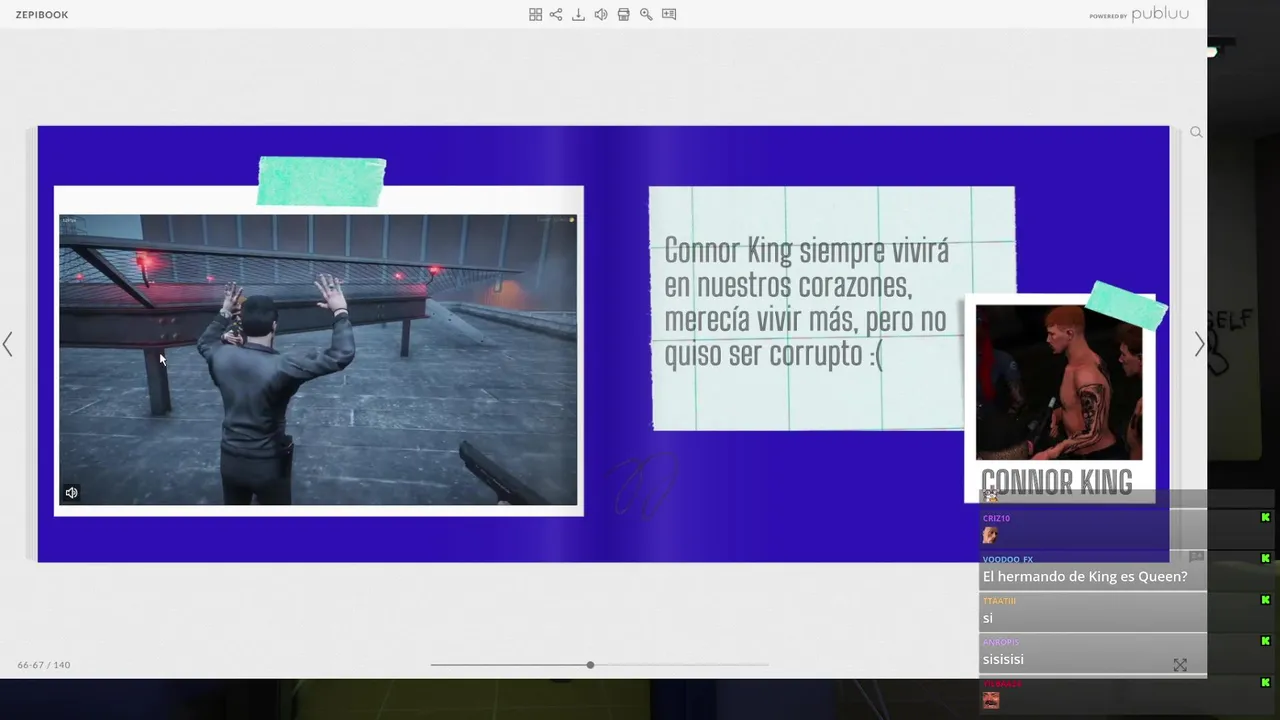Click the emote in the bottom chat message
Screen dimensions: 1280x720
tap(991, 700)
